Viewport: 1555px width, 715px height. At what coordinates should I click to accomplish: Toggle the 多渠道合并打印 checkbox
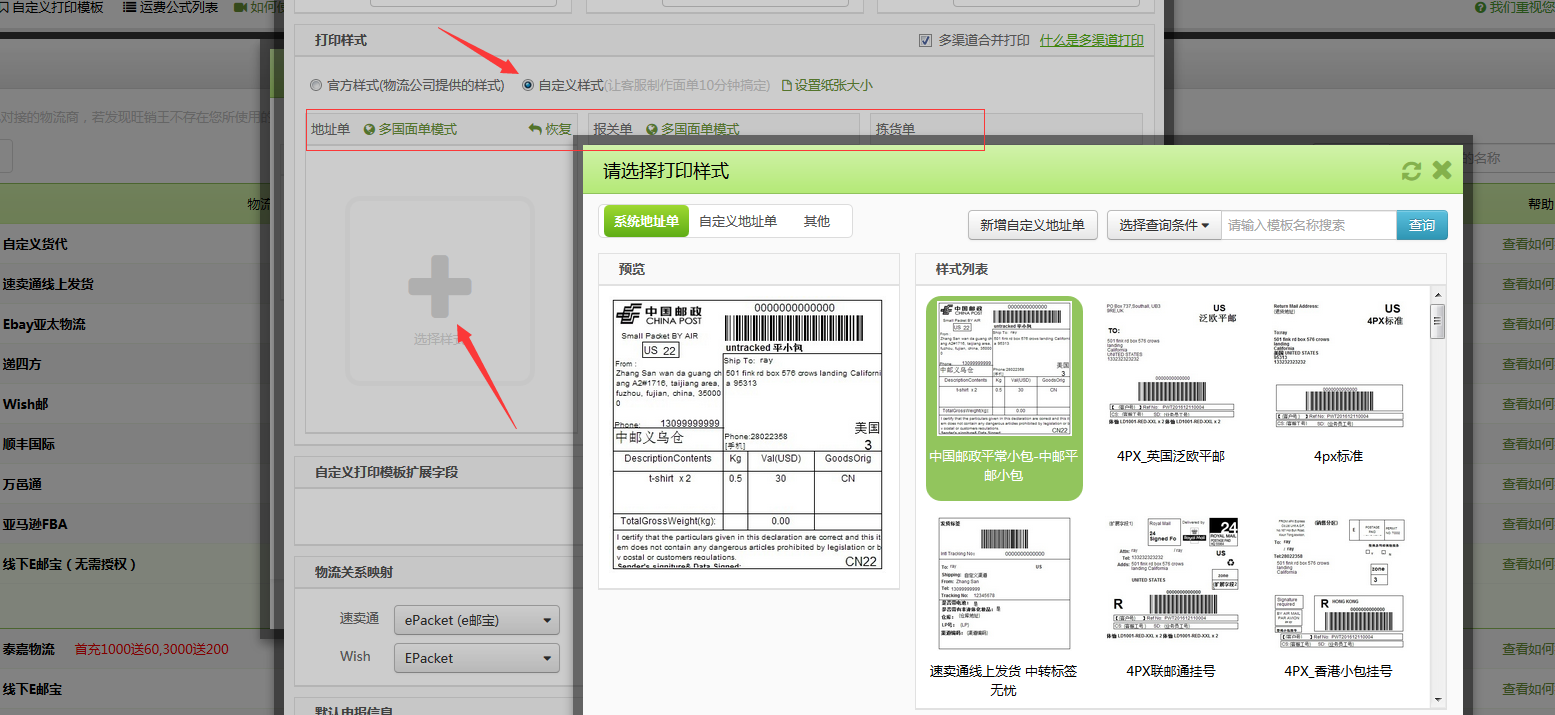(x=925, y=41)
